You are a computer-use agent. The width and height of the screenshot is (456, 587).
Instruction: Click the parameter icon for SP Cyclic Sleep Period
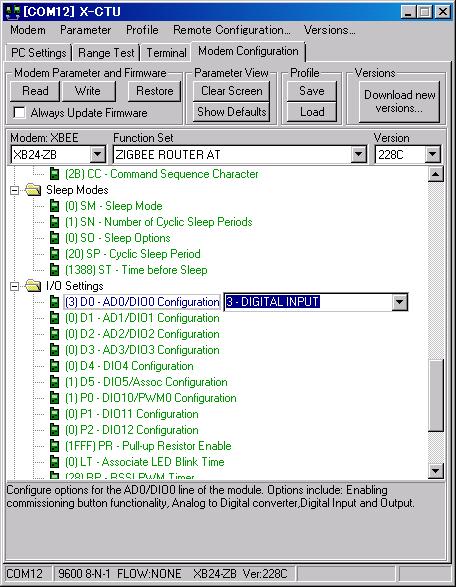55,254
